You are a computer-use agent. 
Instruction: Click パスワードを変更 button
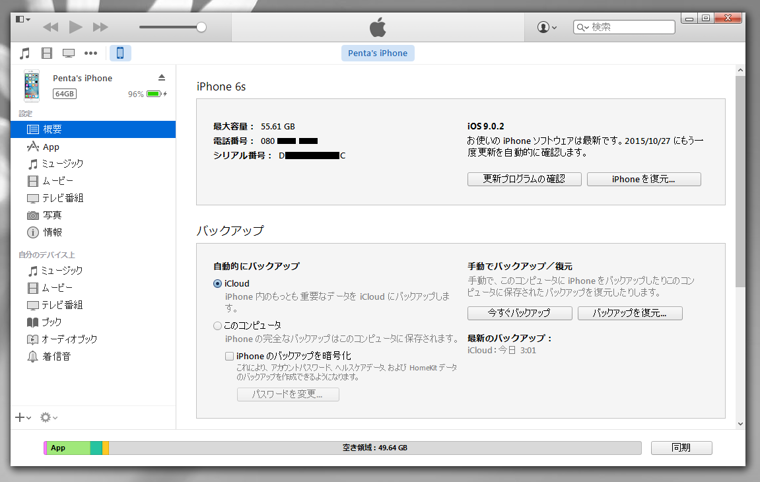pyautogui.click(x=288, y=394)
